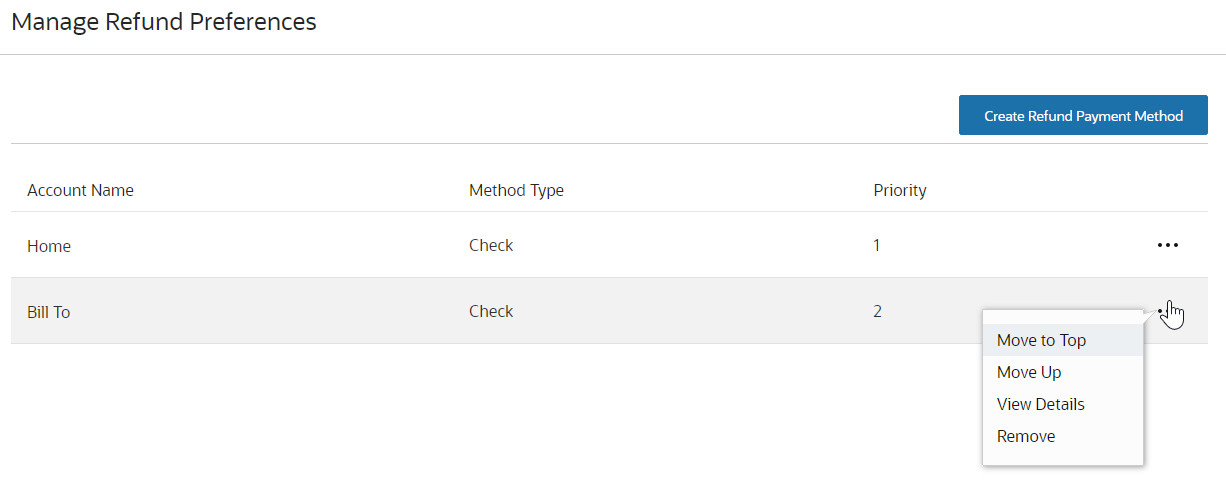
Task: Select the Bill To account name cell
Action: pyautogui.click(x=49, y=312)
